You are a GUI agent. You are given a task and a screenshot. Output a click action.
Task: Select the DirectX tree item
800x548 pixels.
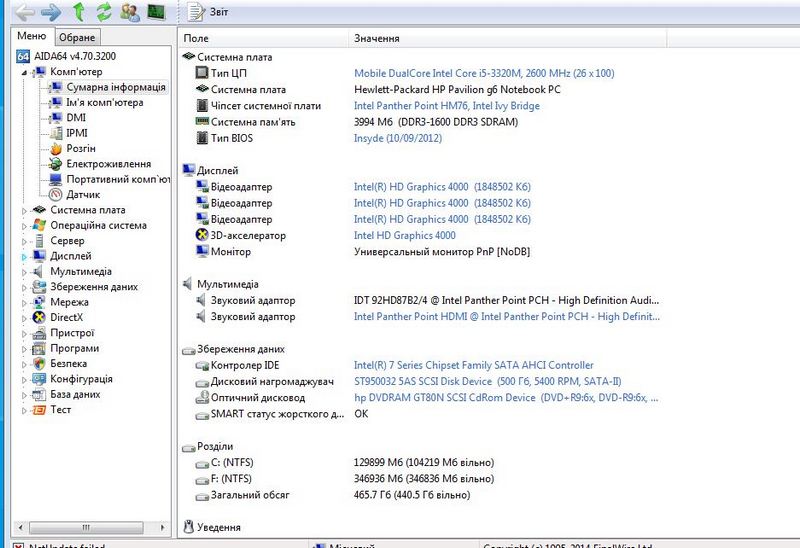69,317
